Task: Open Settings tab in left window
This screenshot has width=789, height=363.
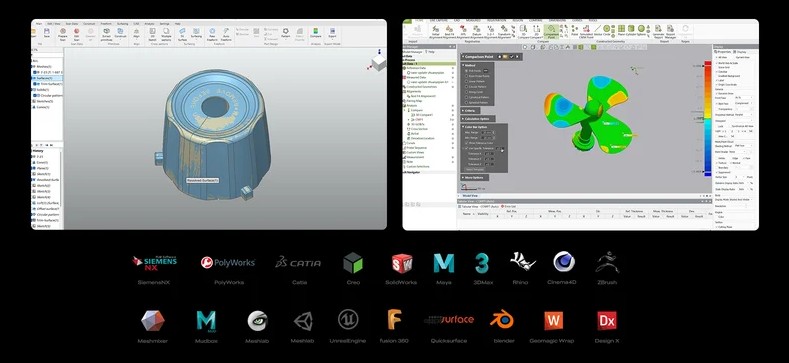Action: (165, 24)
